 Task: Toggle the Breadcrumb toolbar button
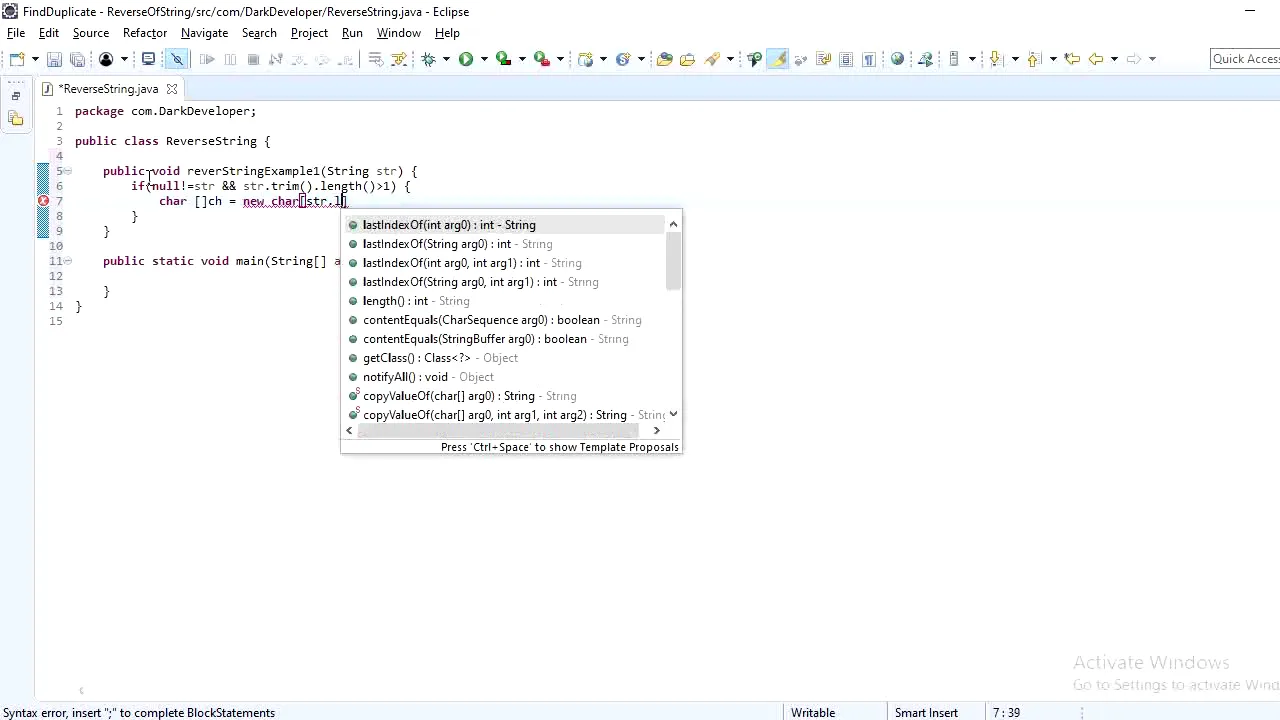[x=755, y=59]
